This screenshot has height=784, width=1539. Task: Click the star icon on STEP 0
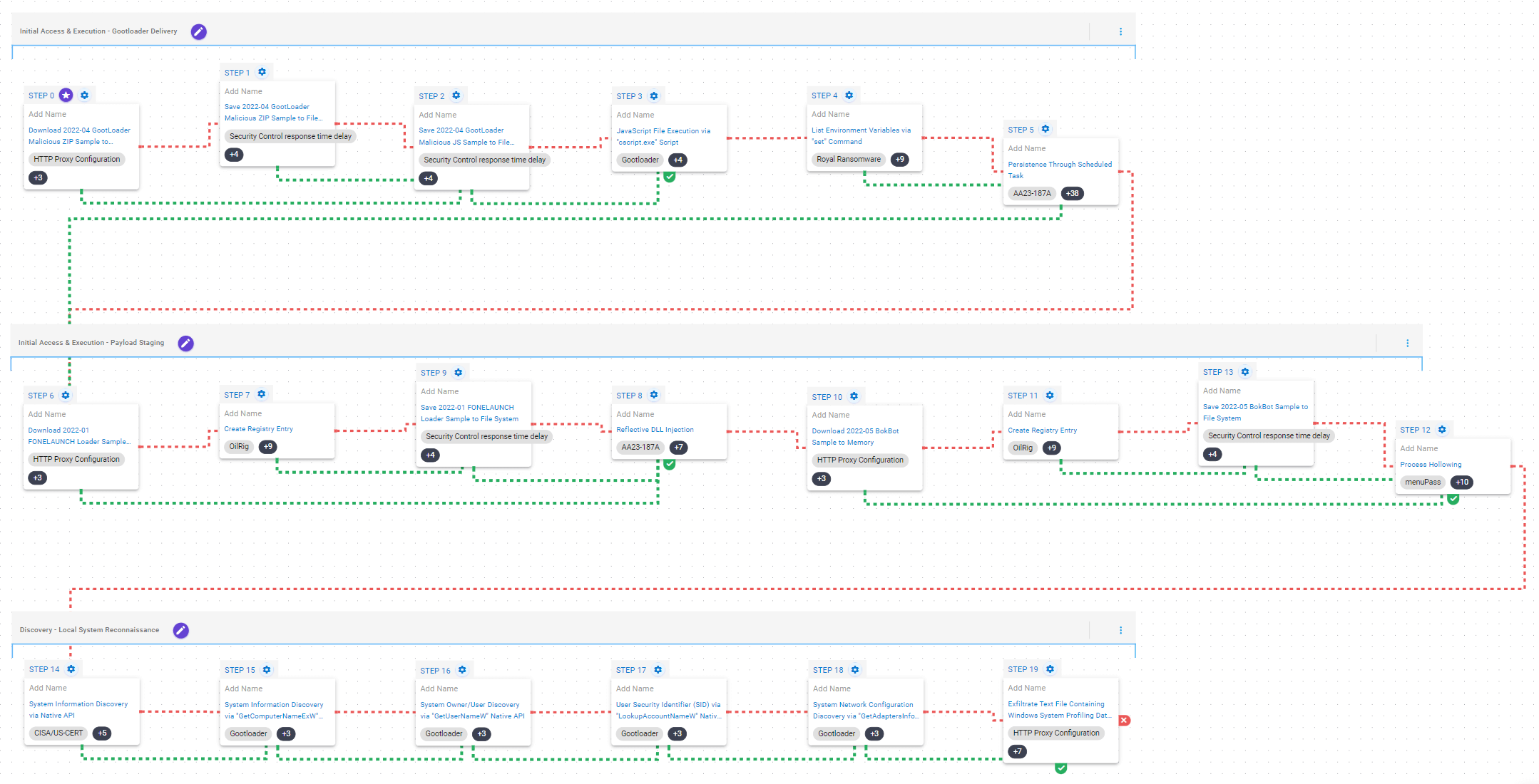tap(66, 95)
